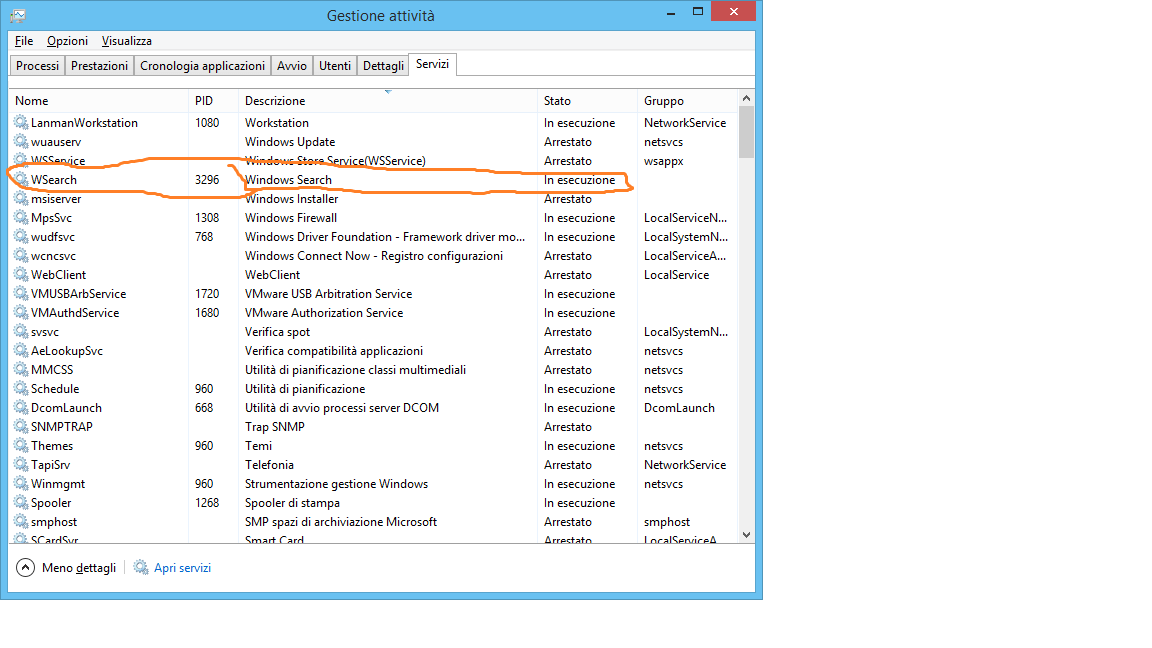Image resolution: width=1152 pixels, height=648 pixels.
Task: Click the vertical scrollbar thumb
Action: point(746,132)
